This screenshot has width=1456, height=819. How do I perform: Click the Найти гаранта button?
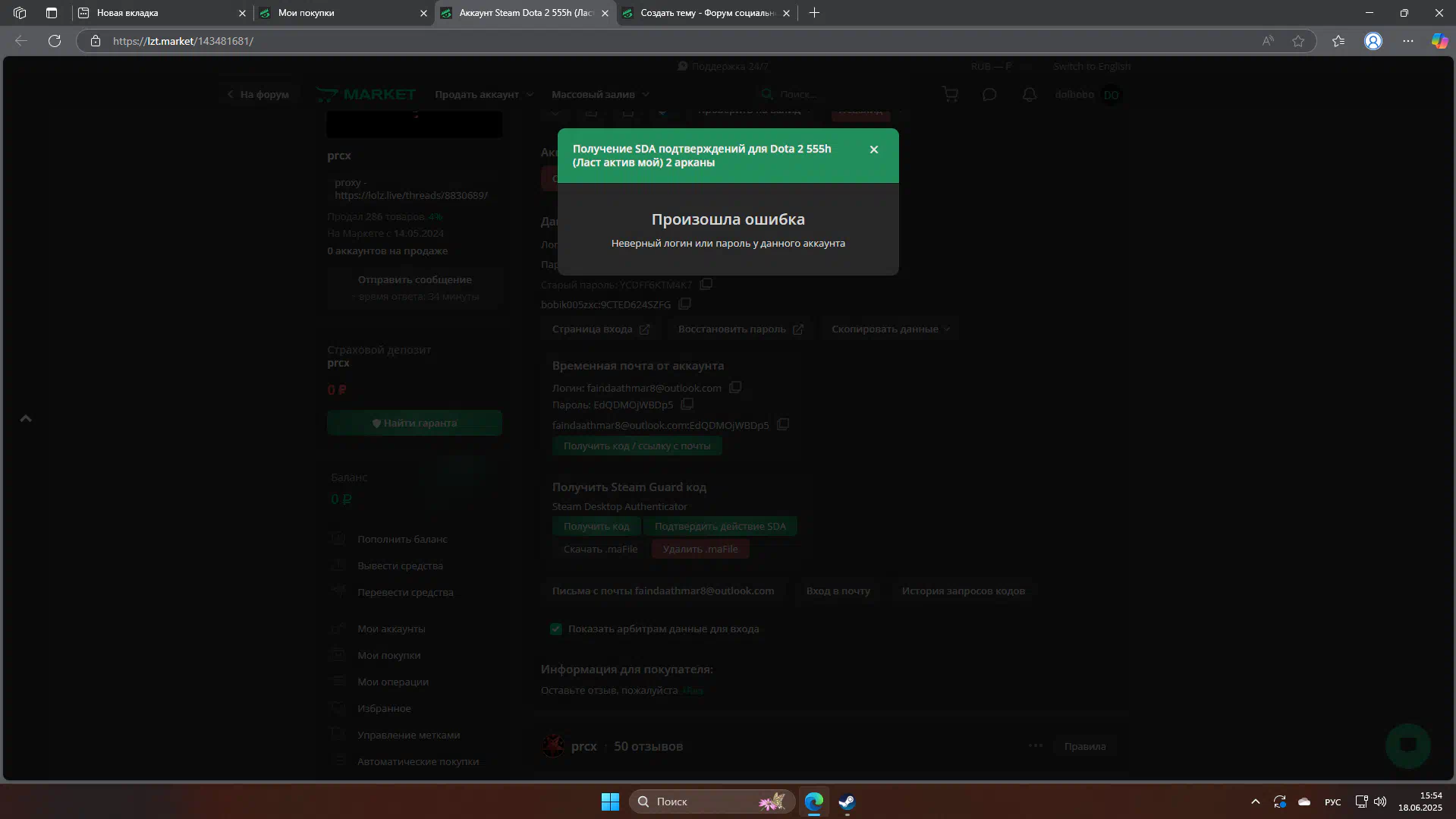(414, 423)
